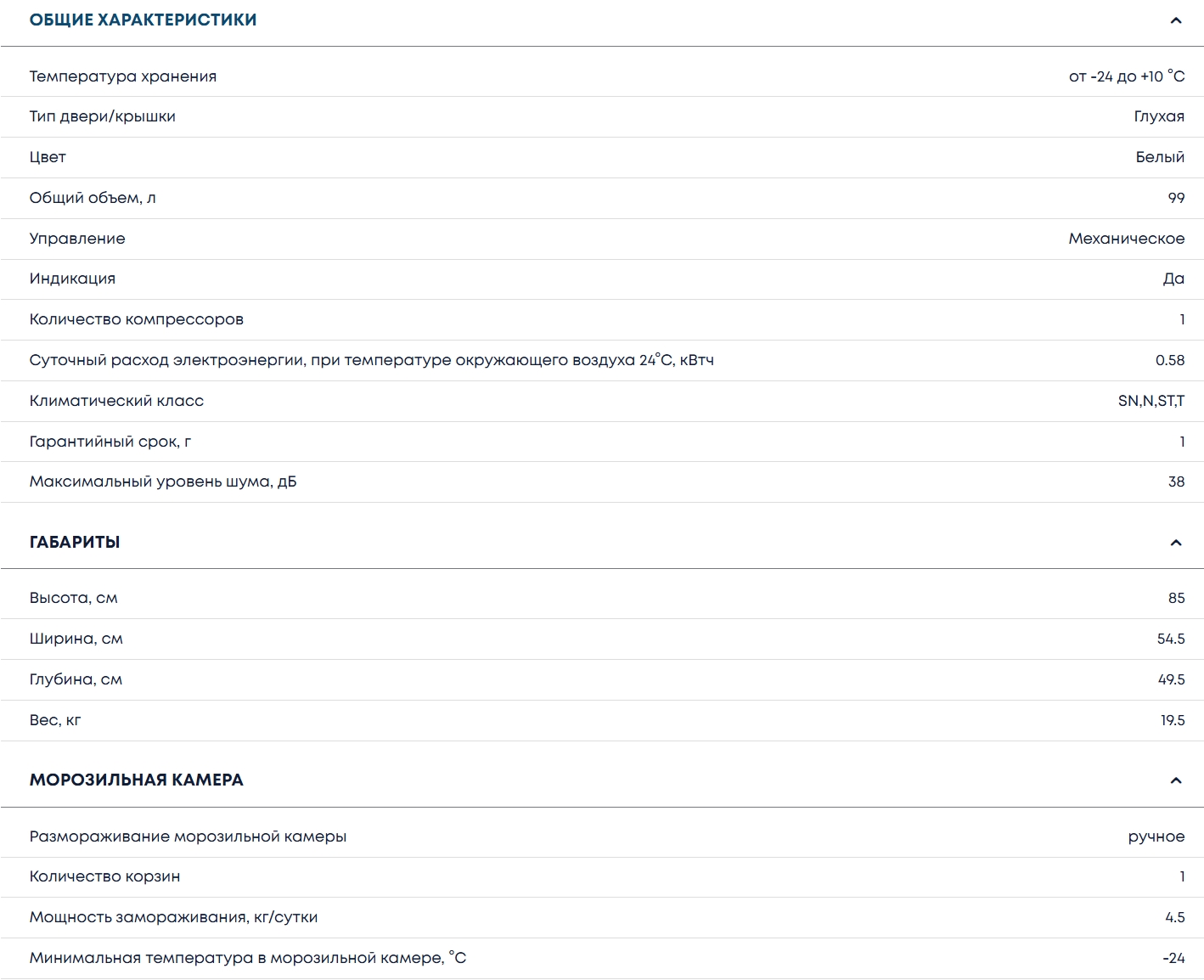Collapse the Общие характеристики section chevron

click(x=1175, y=20)
